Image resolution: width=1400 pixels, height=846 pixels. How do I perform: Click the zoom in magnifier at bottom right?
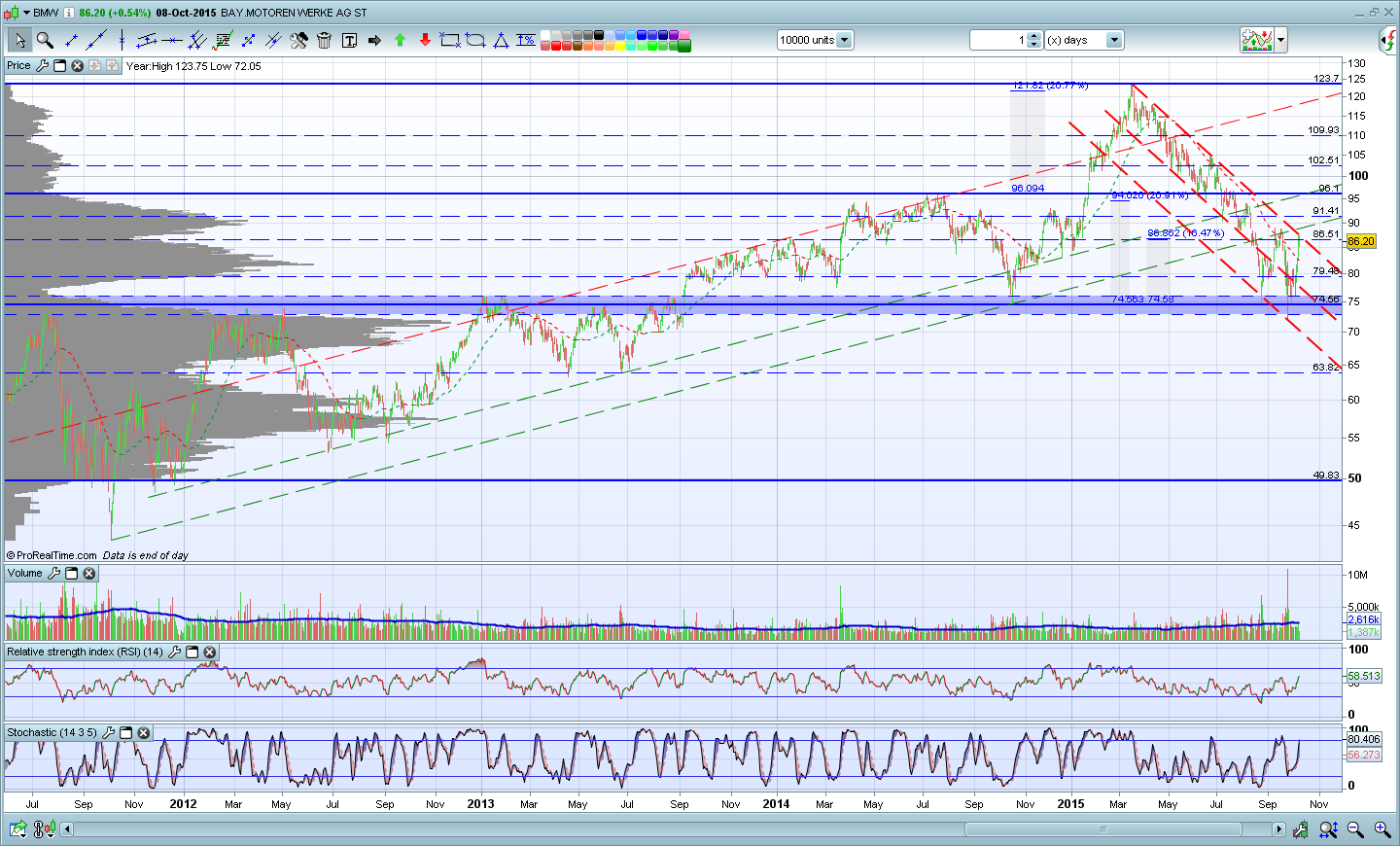[1382, 829]
